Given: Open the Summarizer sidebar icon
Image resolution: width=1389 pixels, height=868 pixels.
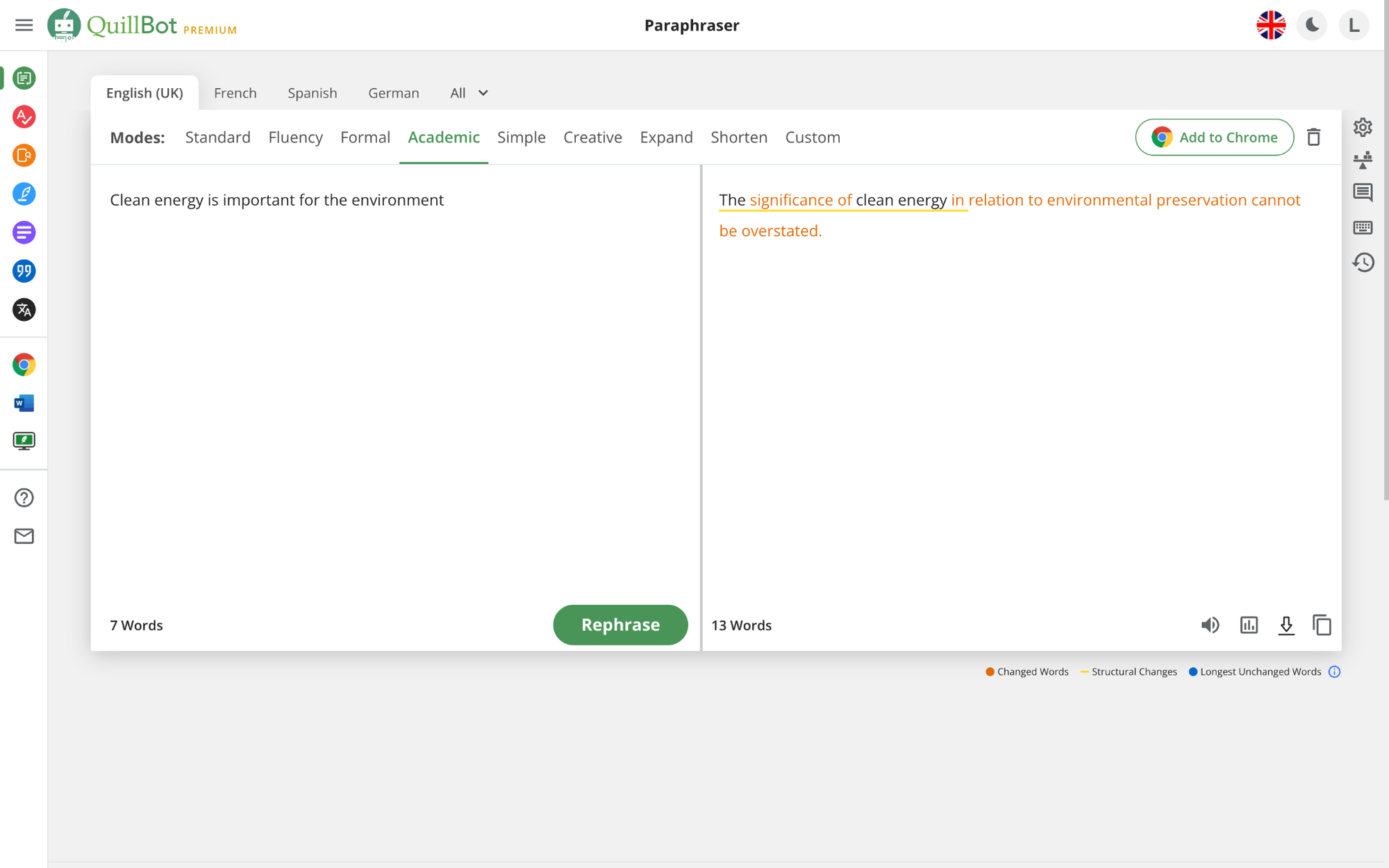Looking at the screenshot, I should [x=24, y=233].
